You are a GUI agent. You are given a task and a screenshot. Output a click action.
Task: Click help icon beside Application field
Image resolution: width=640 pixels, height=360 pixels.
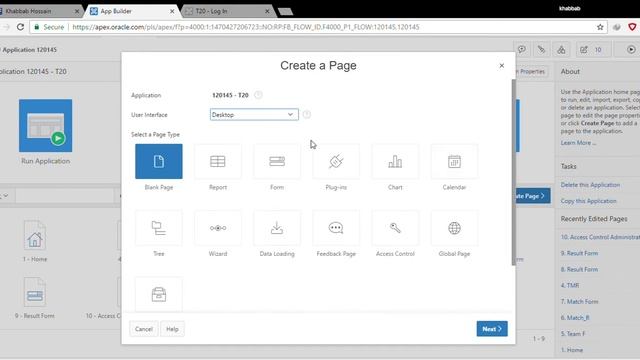[x=258, y=95]
